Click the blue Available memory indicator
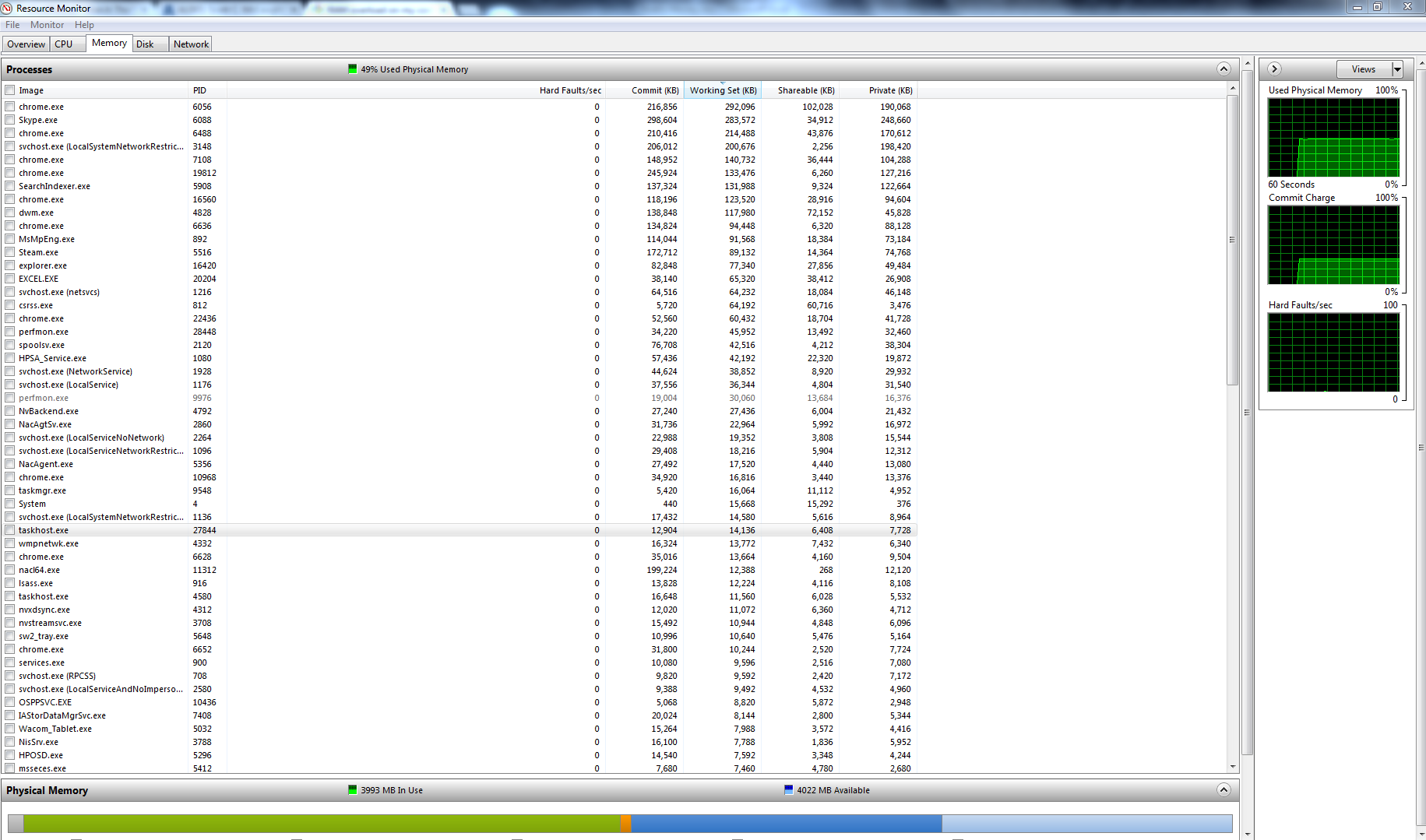The height and width of the screenshot is (840, 1426). 789,790
